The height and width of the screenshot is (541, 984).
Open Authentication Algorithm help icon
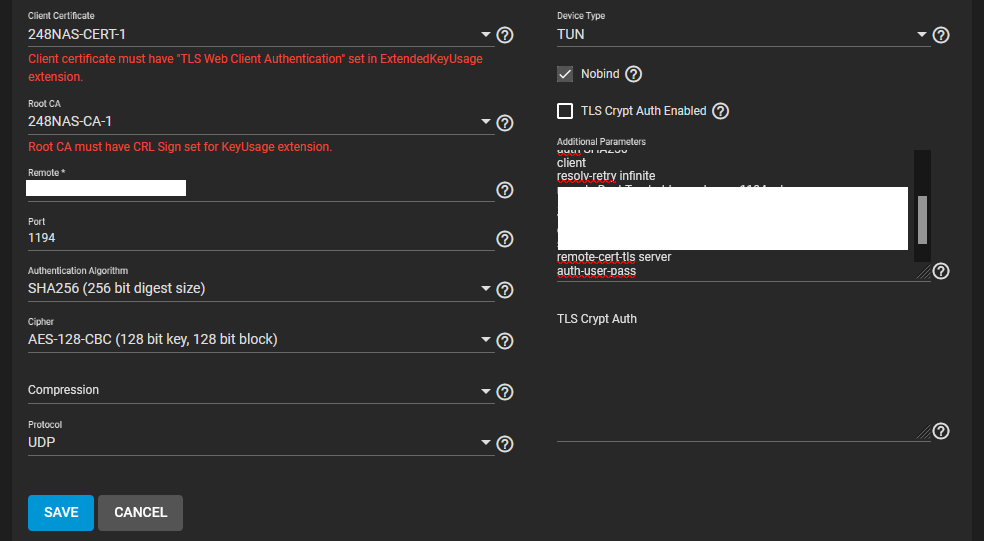pyautogui.click(x=505, y=290)
